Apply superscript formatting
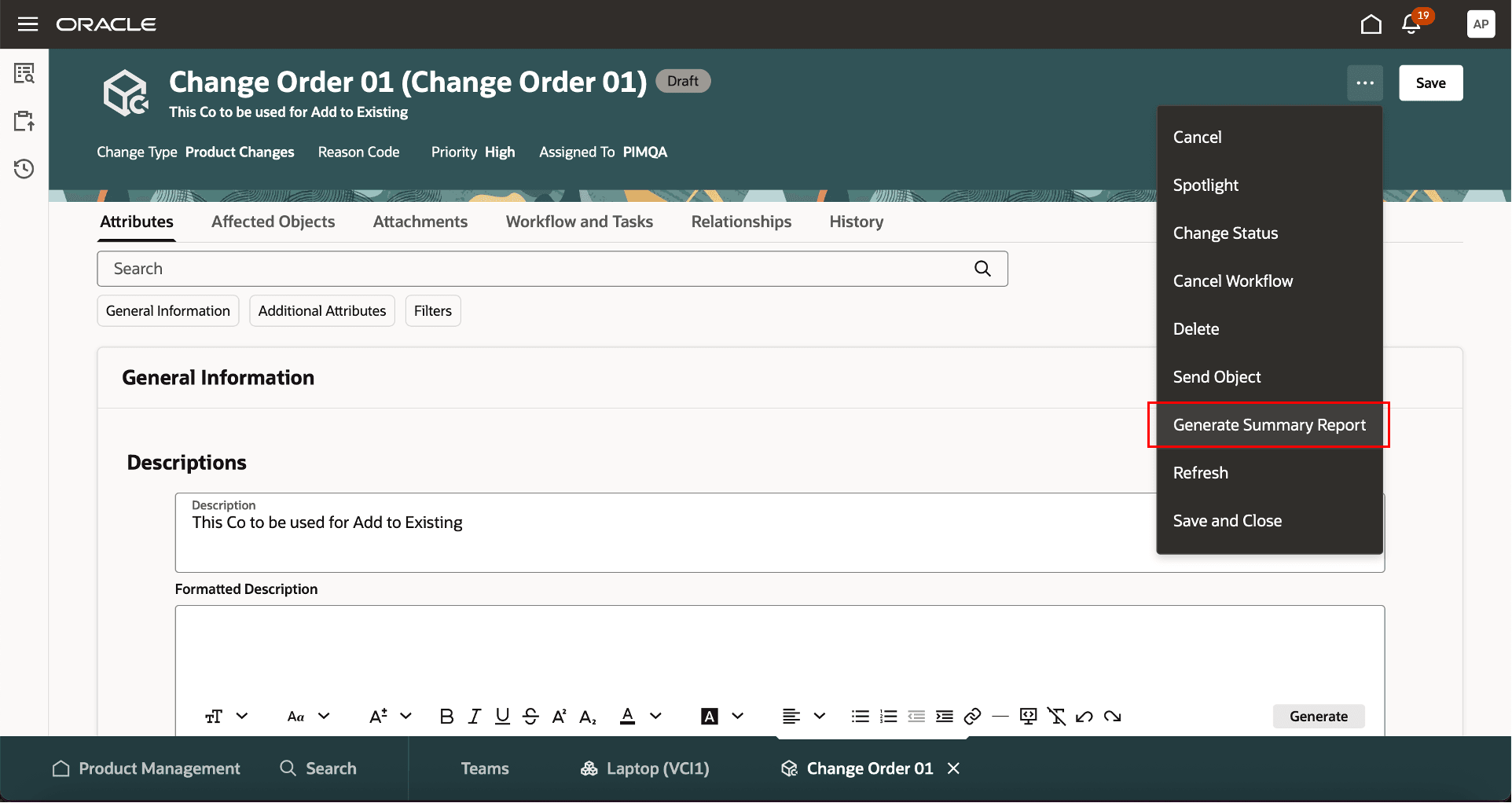This screenshot has width=1512, height=803. pyautogui.click(x=559, y=716)
